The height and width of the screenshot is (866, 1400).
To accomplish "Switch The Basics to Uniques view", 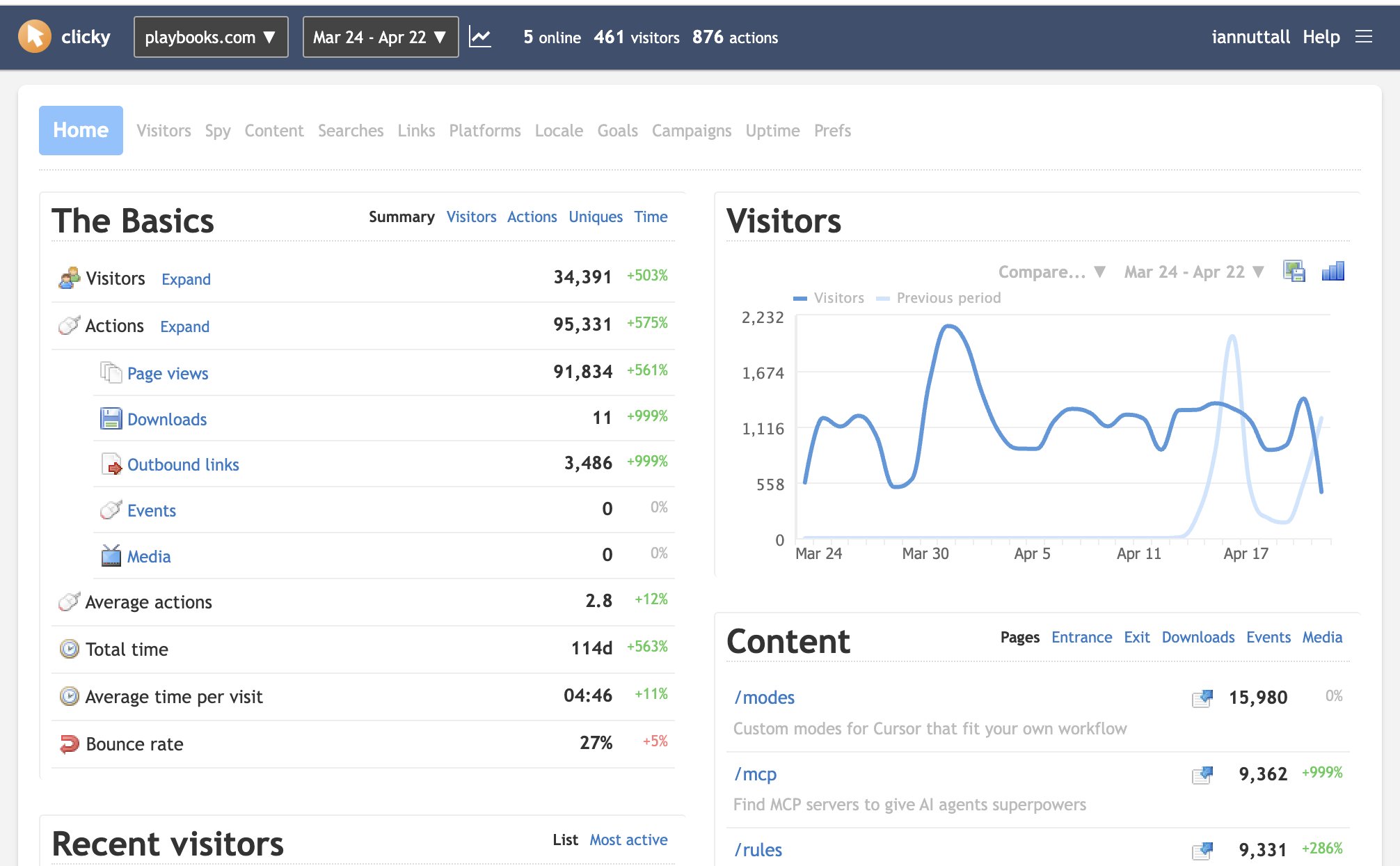I will [x=596, y=217].
